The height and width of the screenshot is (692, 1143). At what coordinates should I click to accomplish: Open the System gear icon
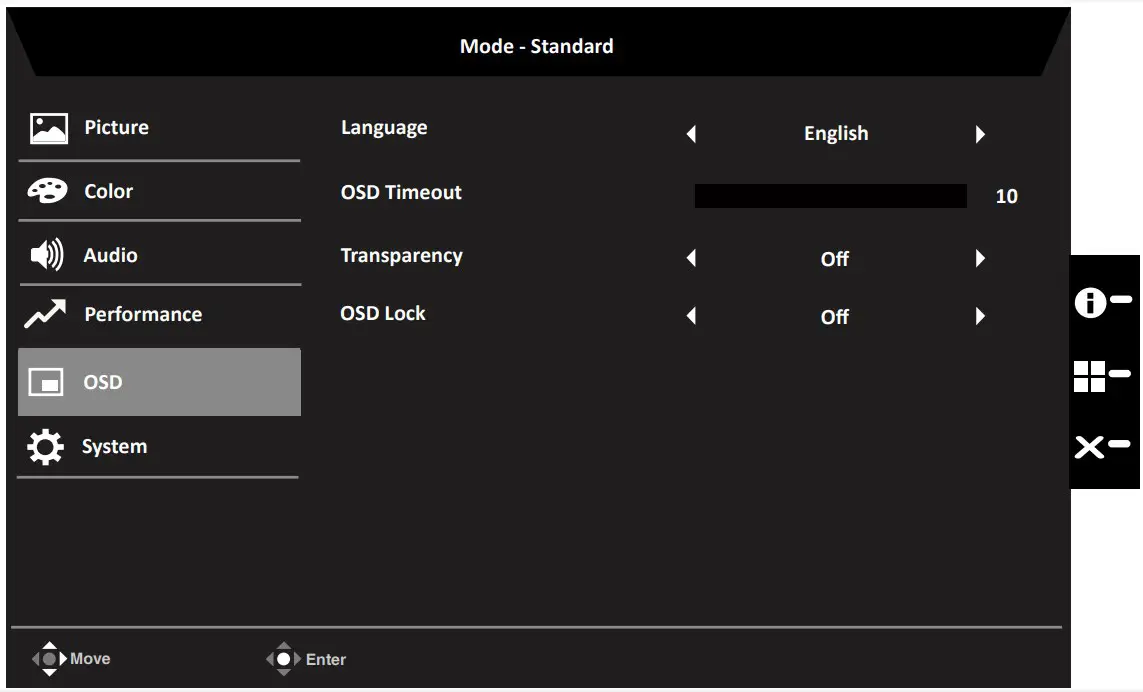coord(45,446)
